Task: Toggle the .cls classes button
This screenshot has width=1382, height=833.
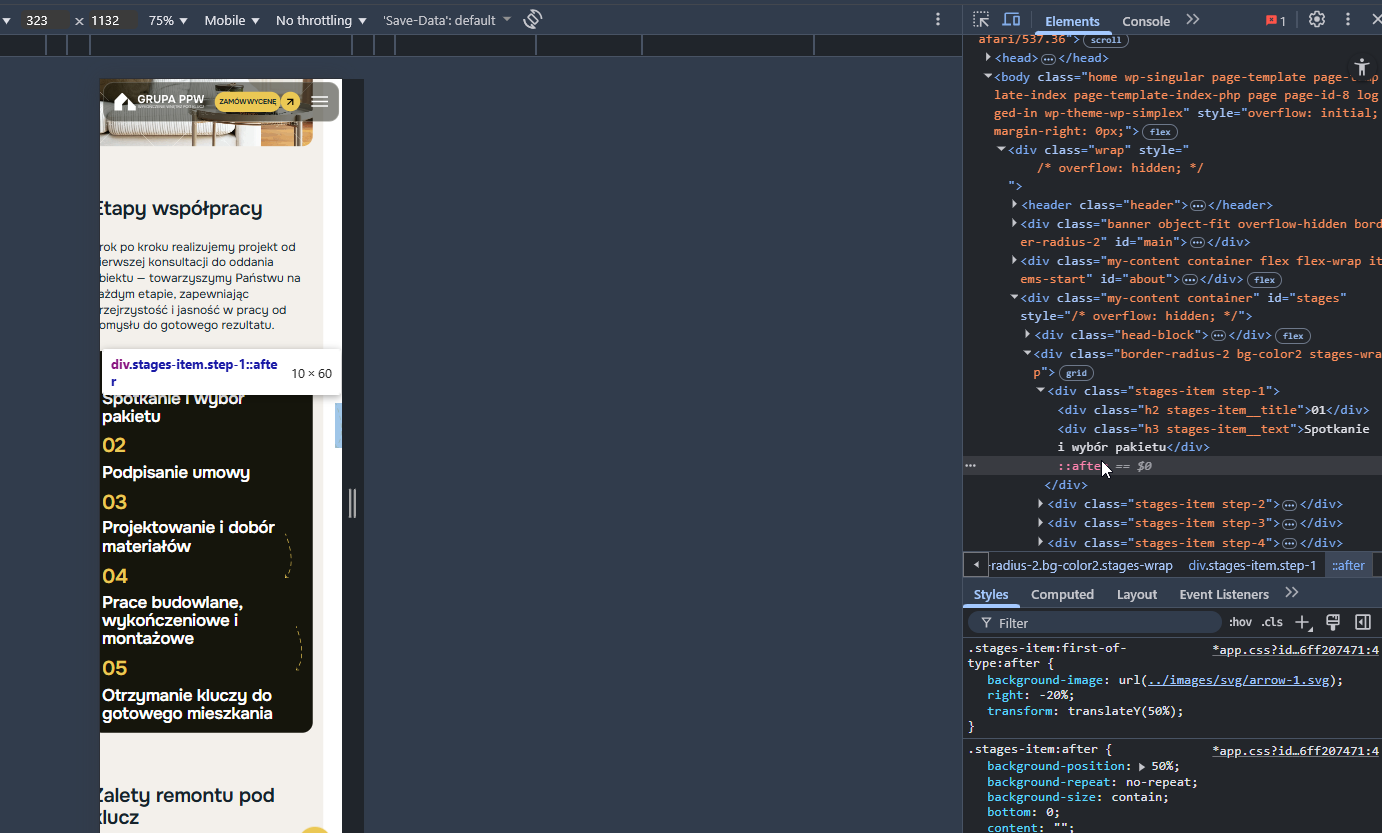Action: [1272, 622]
